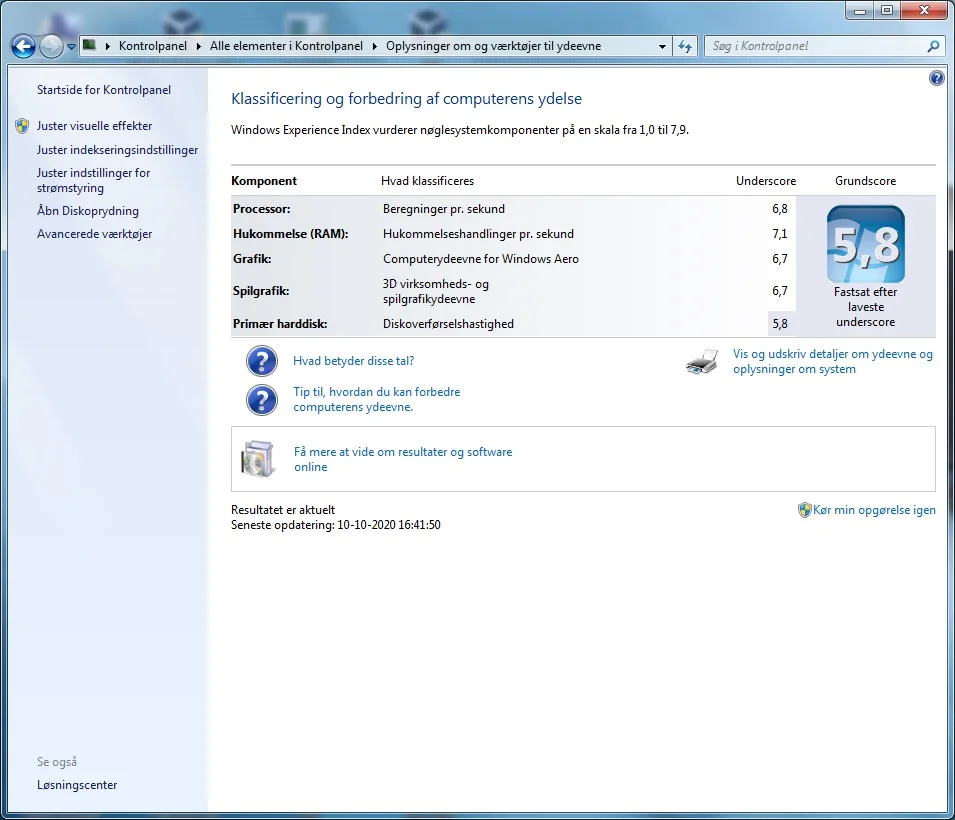The image size is (955, 820).
Task: Open Hvad betyder disse tal? link
Action: point(353,361)
